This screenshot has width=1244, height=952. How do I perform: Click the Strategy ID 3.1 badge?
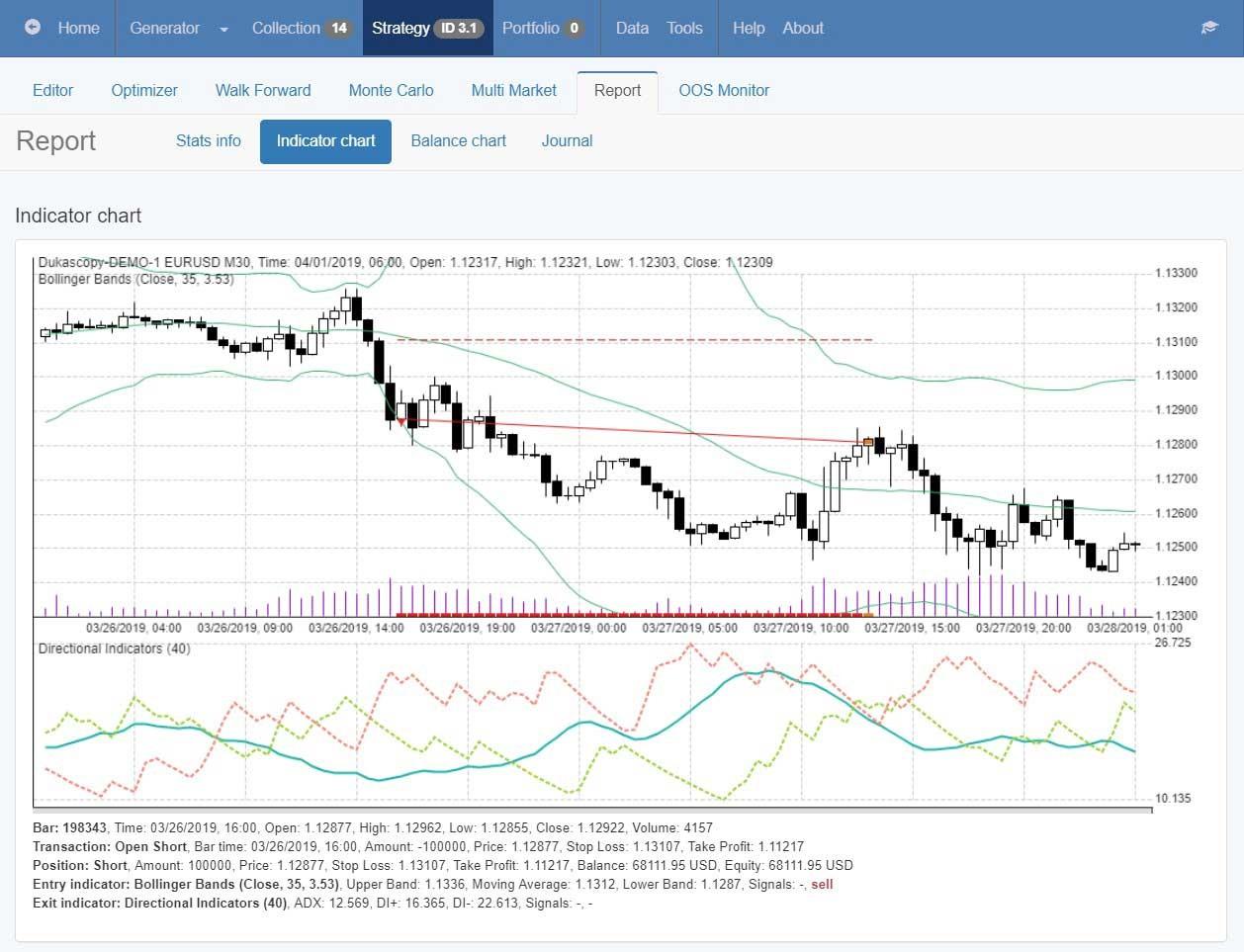pos(459,28)
